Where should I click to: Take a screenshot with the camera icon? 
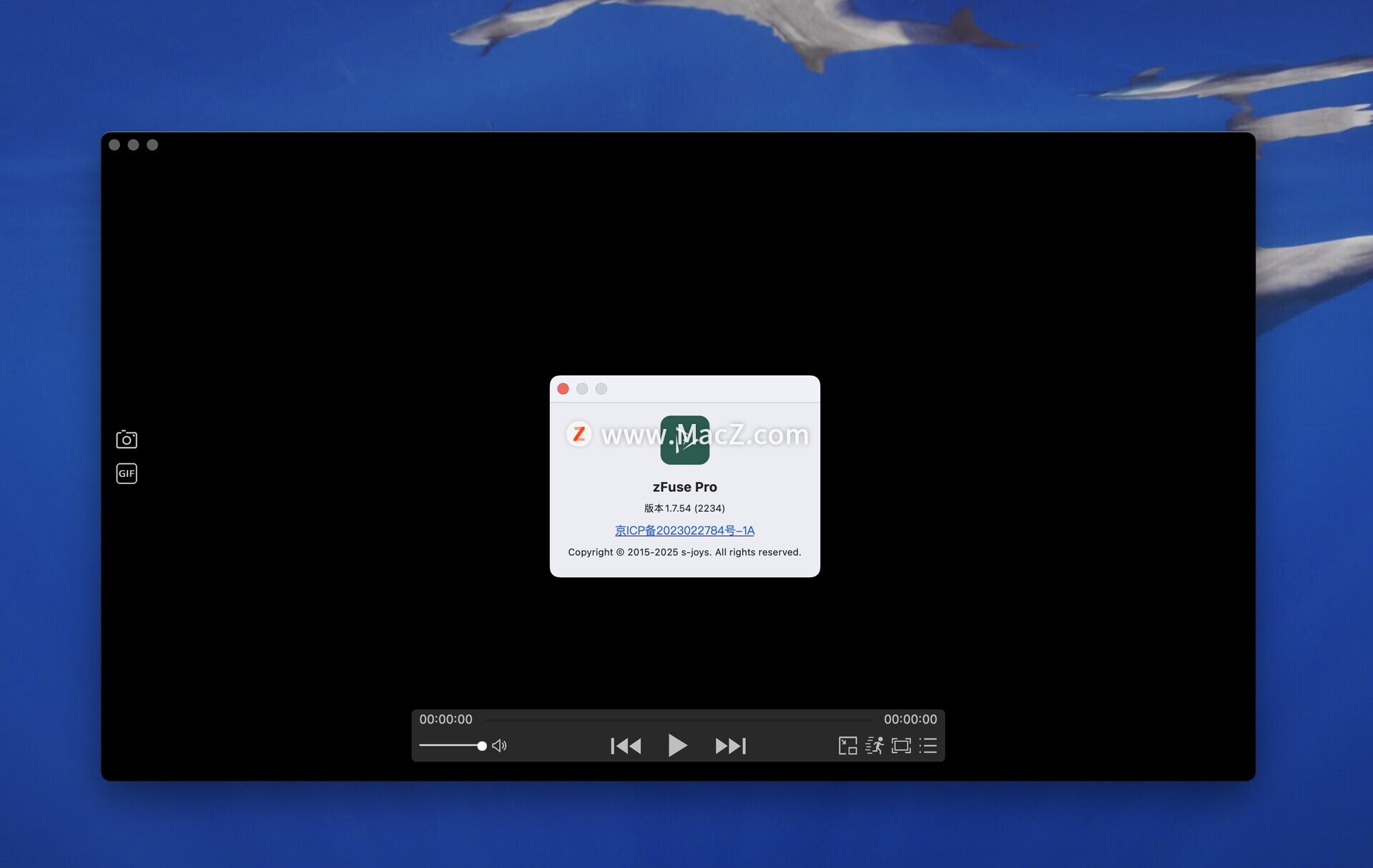click(x=127, y=439)
